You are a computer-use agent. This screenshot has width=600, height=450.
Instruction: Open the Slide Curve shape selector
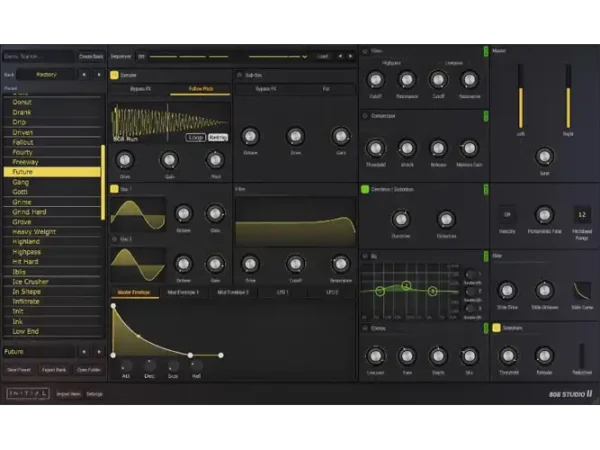click(x=582, y=291)
